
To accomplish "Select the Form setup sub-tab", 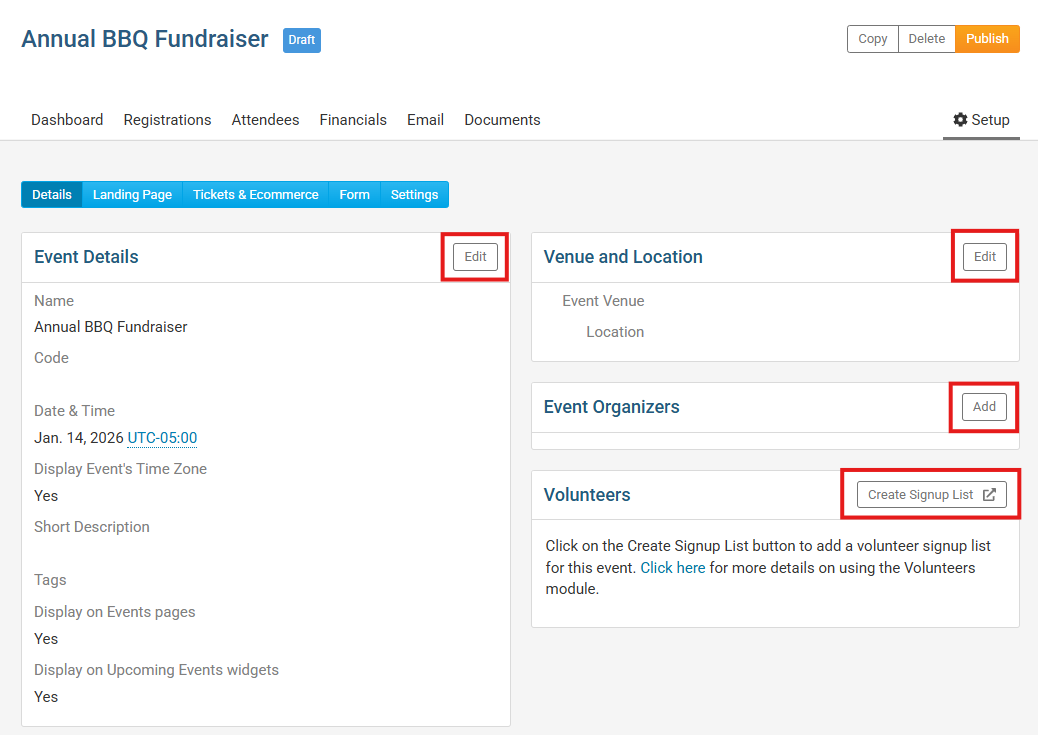I will tap(354, 195).
